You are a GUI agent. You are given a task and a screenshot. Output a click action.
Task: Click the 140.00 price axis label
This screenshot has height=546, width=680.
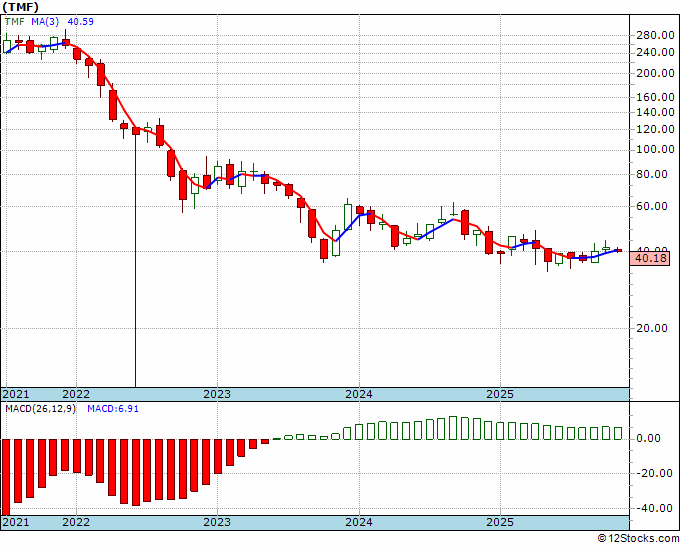pos(655,112)
